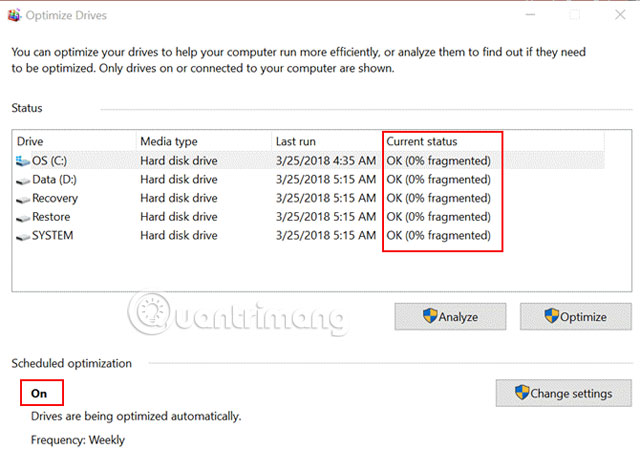Click the SYSTEM drive's fragmentation status
The width and height of the screenshot is (640, 449).
coord(438,236)
